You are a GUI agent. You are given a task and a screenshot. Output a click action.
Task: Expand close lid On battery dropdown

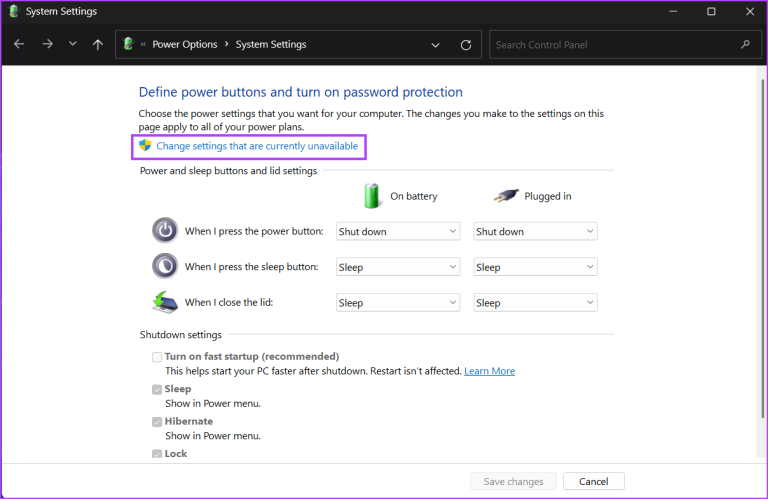[397, 303]
